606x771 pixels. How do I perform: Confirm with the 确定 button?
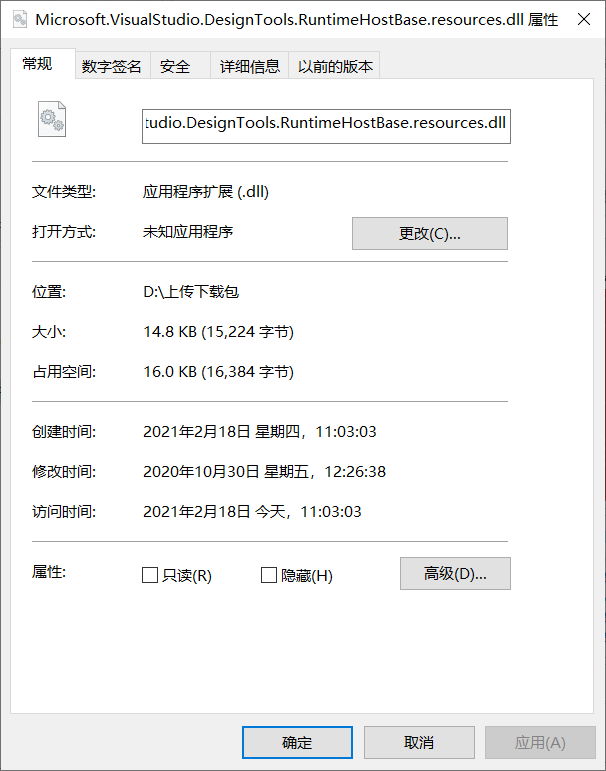297,742
